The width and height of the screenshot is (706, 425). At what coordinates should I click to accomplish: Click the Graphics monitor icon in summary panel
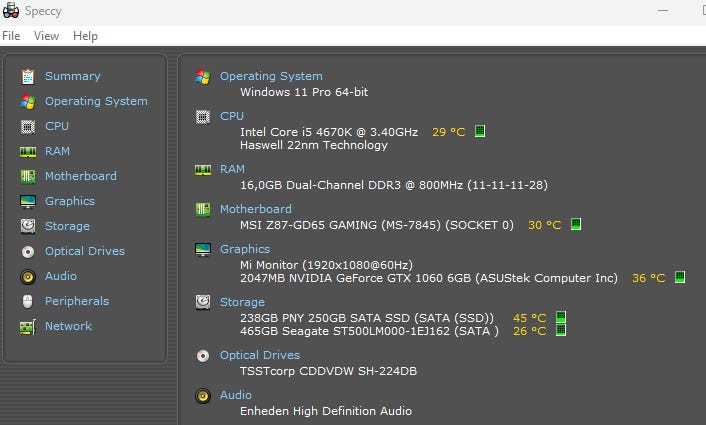203,250
